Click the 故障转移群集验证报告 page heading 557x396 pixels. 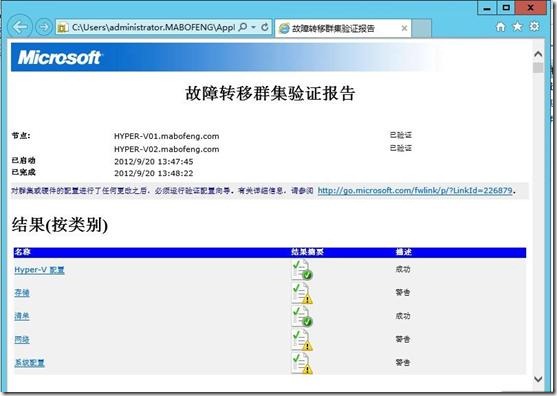[x=270, y=93]
